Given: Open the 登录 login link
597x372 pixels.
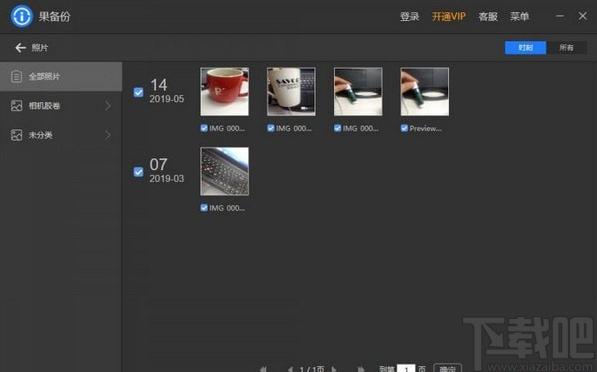Looking at the screenshot, I should (x=410, y=16).
